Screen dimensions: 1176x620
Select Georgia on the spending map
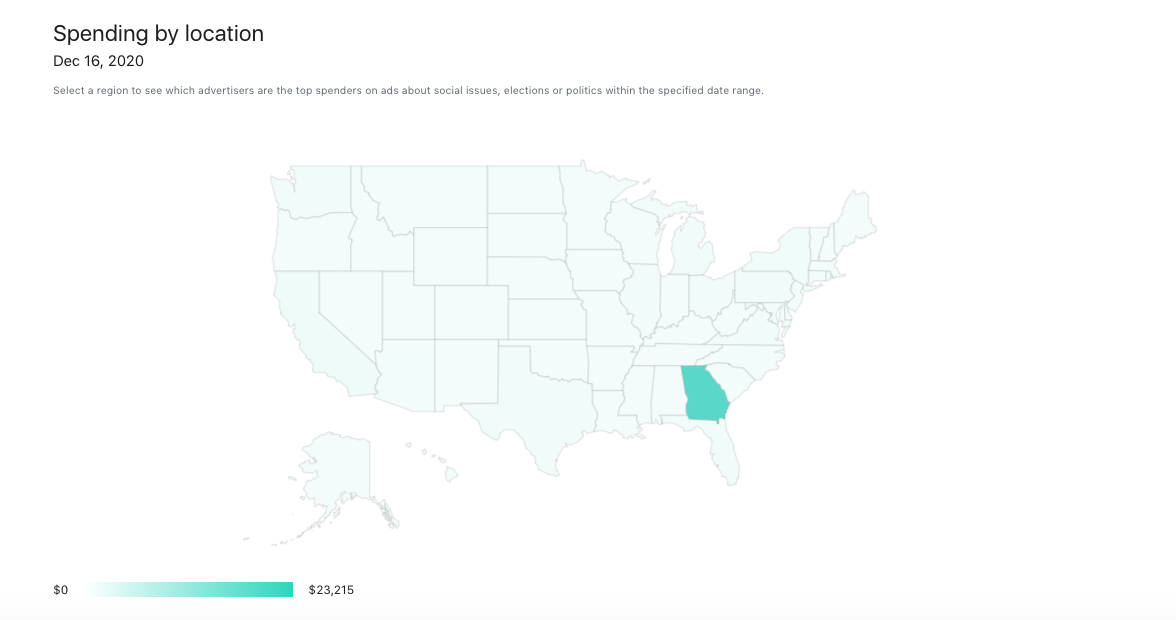point(703,395)
